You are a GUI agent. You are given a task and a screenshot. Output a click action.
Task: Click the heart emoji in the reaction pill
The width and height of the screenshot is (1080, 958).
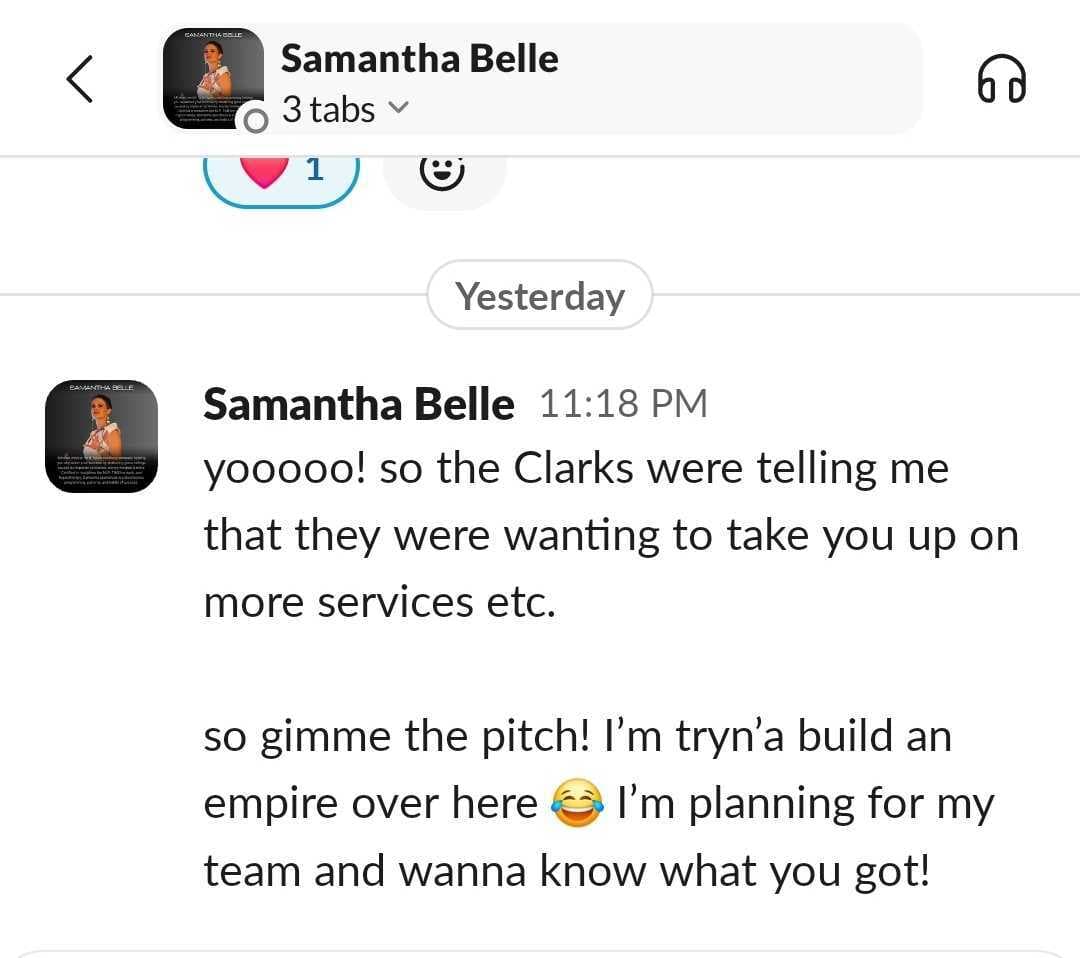[x=264, y=171]
